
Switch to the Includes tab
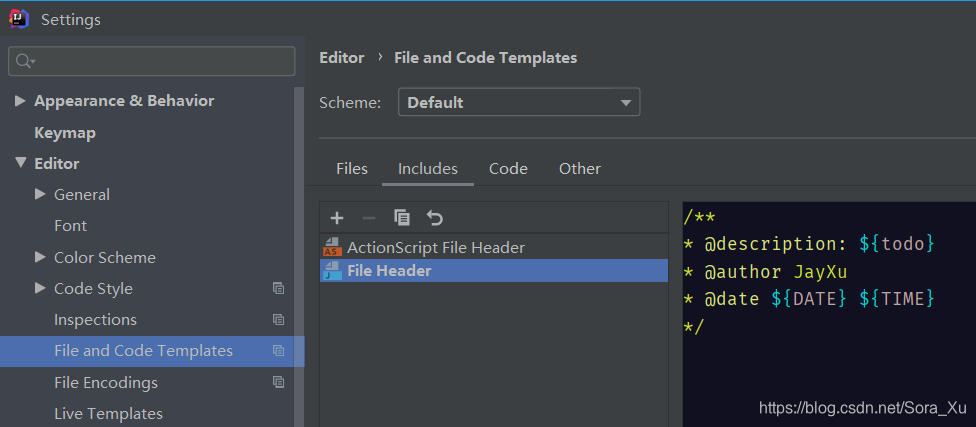point(428,169)
